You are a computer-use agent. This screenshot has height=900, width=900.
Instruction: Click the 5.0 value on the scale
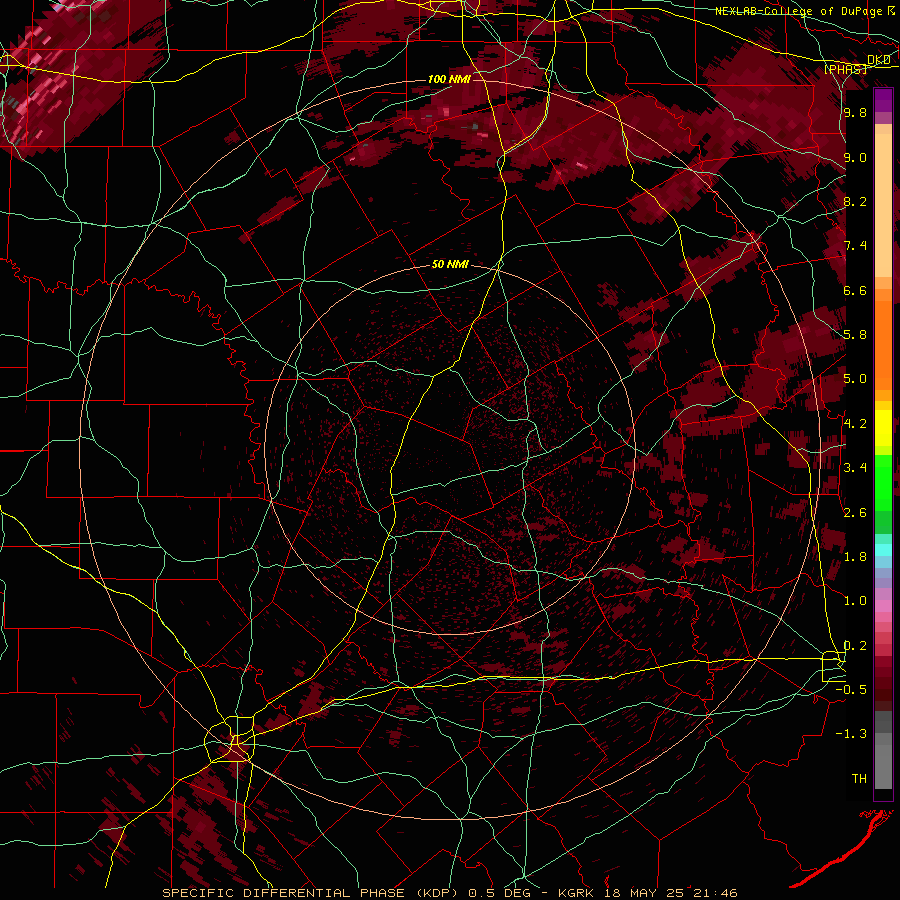point(855,379)
